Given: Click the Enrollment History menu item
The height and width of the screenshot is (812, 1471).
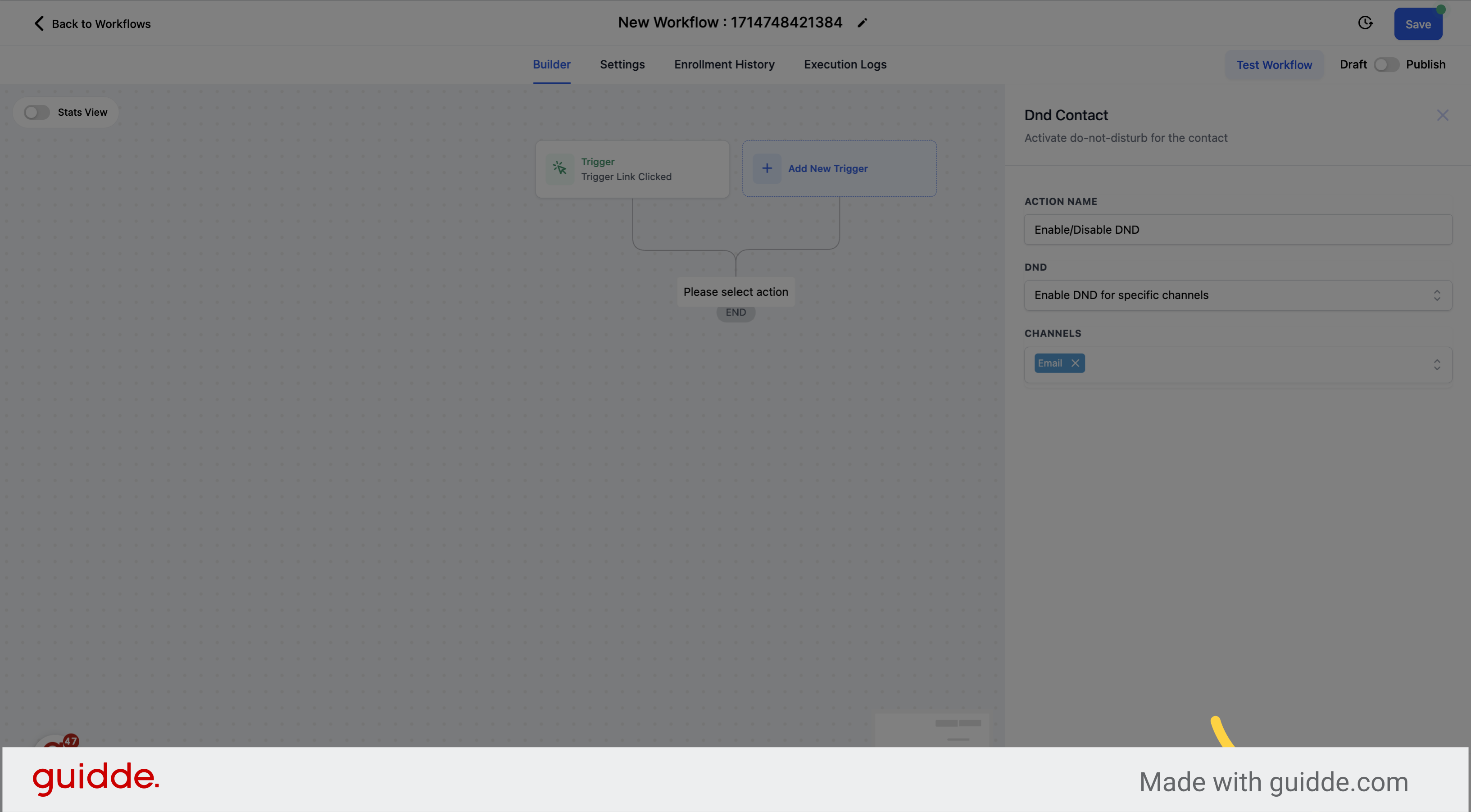Looking at the screenshot, I should click(x=724, y=64).
